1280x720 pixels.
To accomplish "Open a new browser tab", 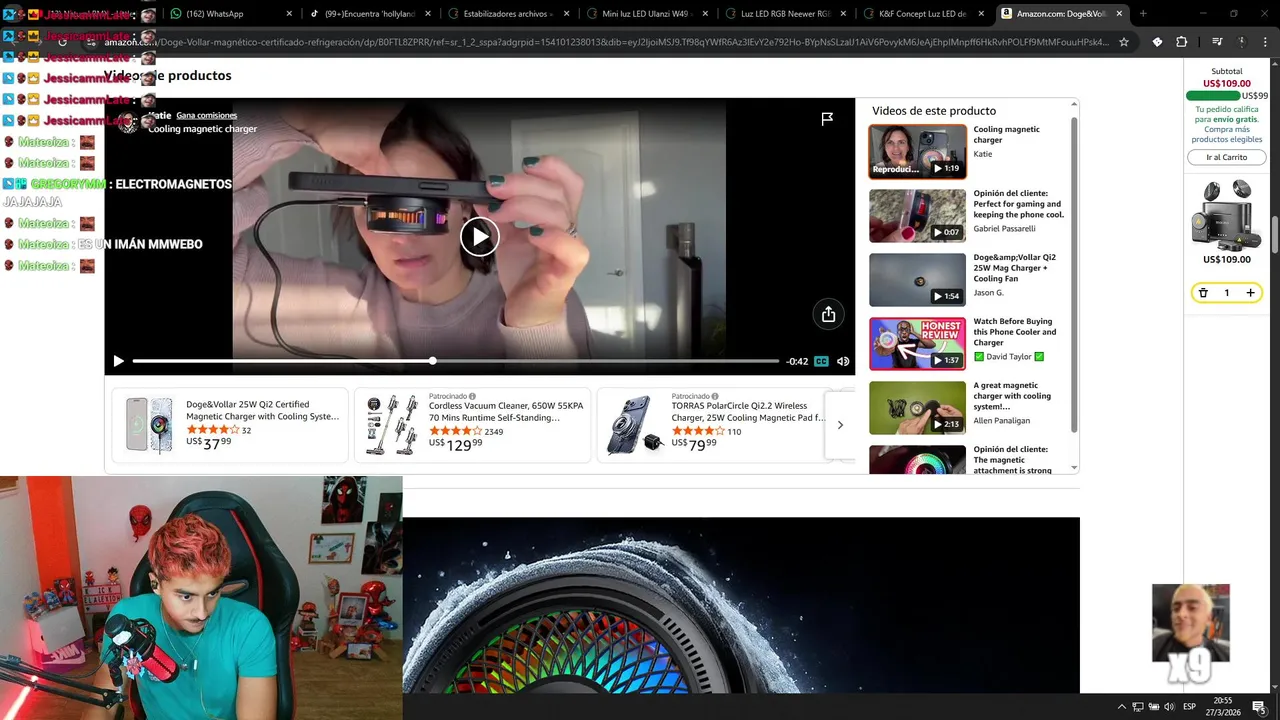I will point(1143,14).
